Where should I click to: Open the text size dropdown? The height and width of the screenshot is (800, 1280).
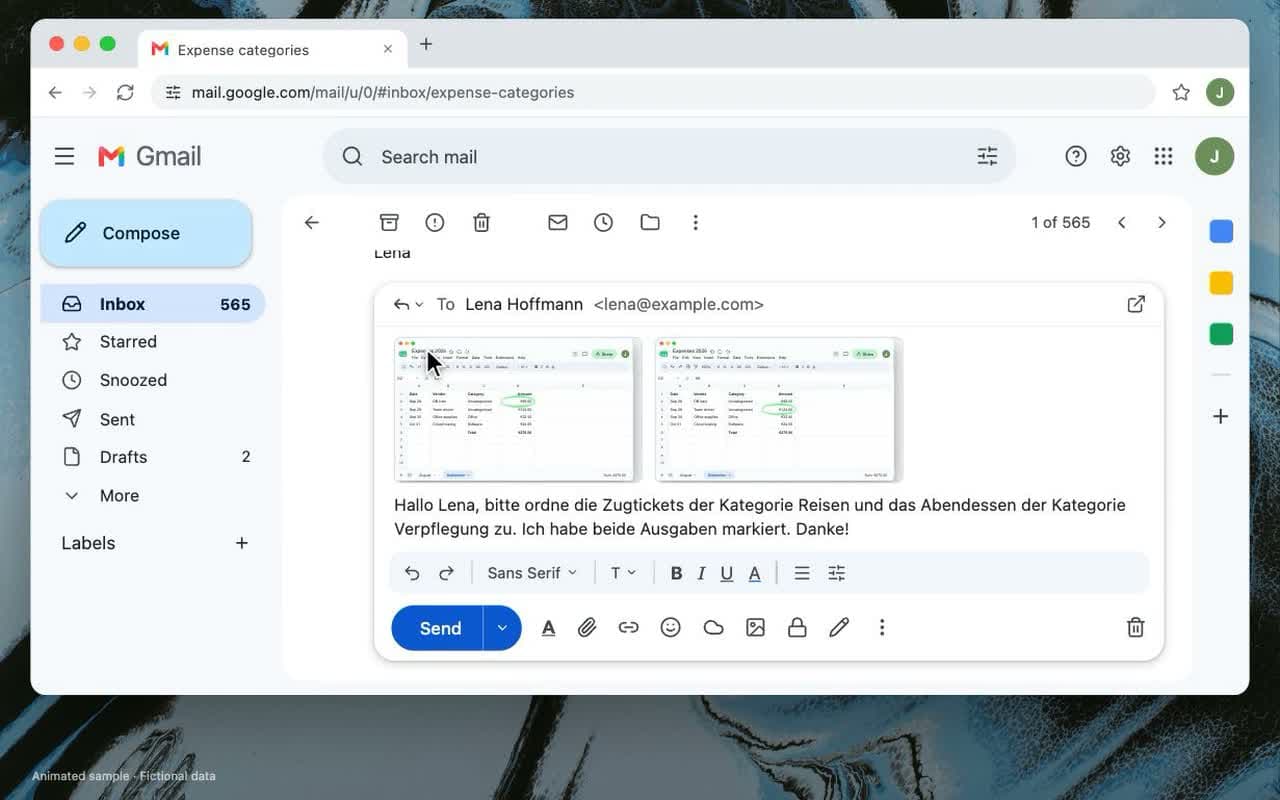[624, 573]
